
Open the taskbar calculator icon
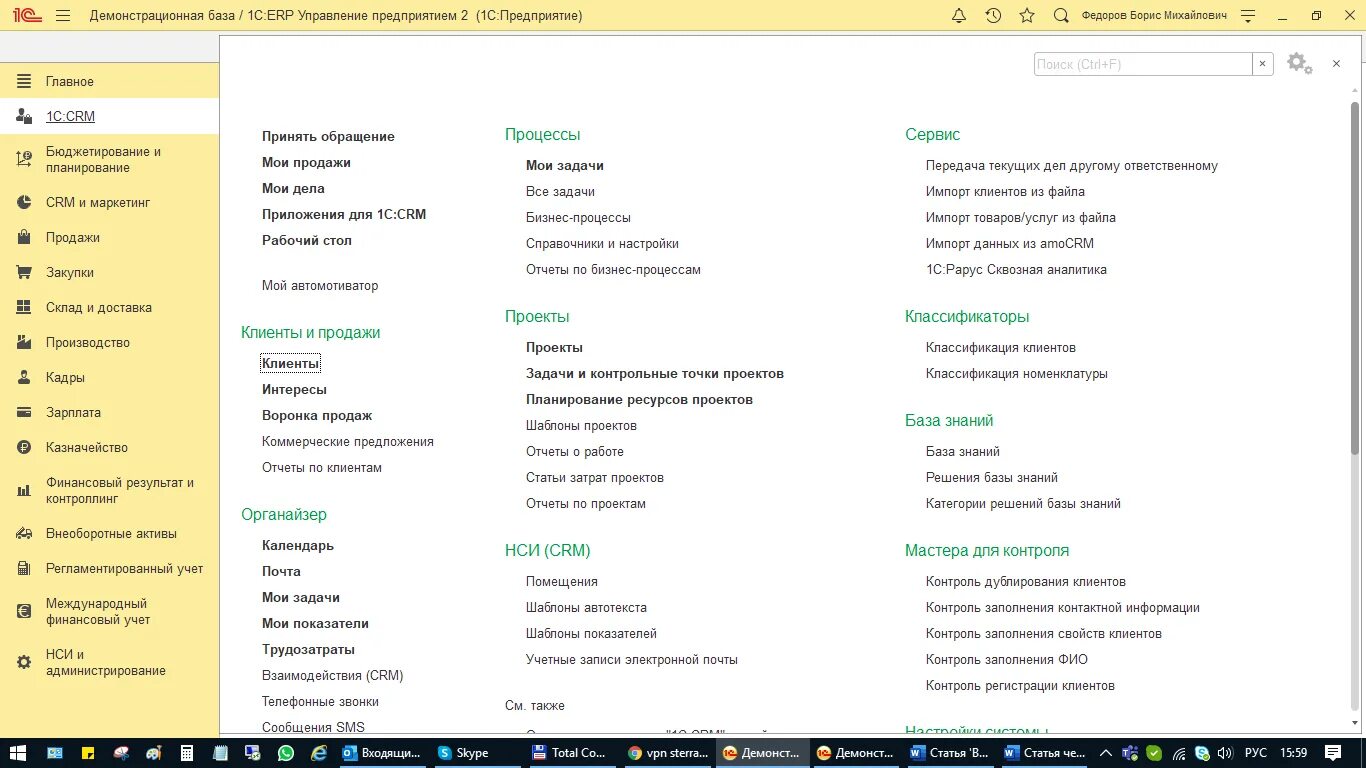coord(187,753)
